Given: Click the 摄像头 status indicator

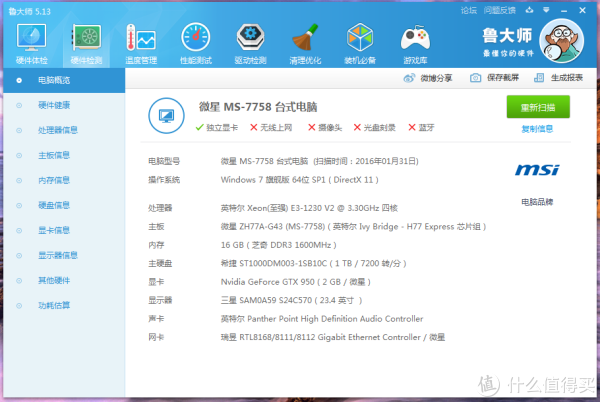Looking at the screenshot, I should click(x=325, y=127).
